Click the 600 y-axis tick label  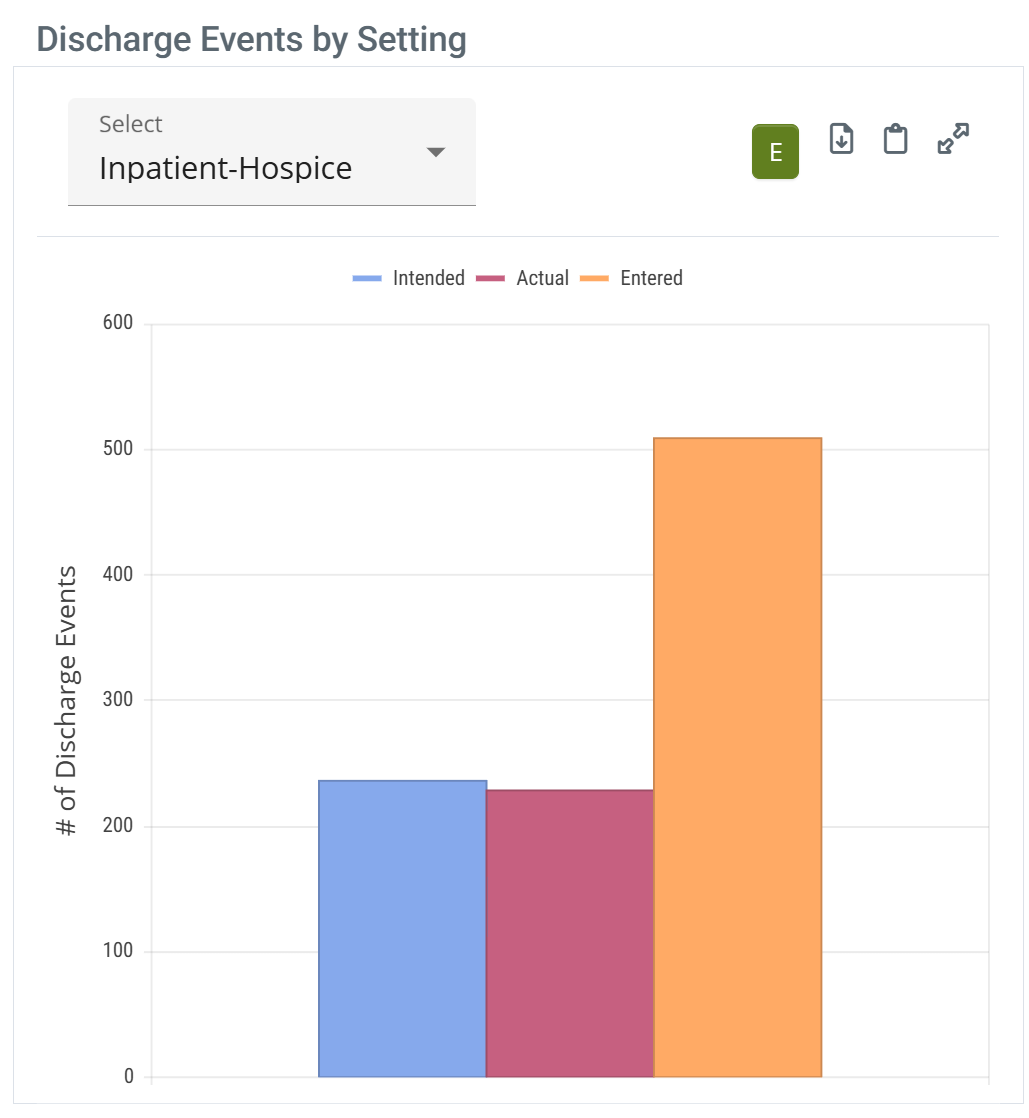[117, 325]
